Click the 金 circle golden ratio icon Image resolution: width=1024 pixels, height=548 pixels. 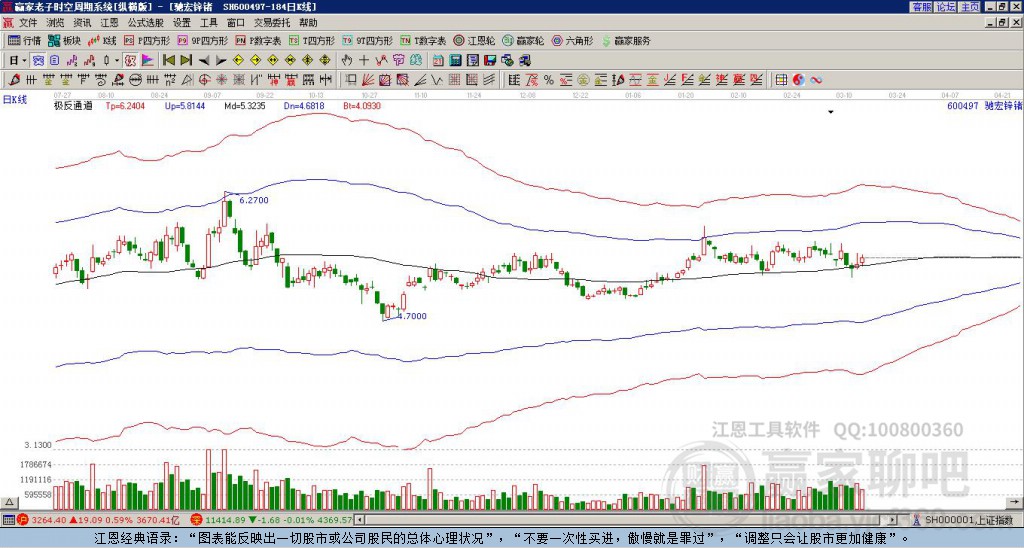[583, 80]
